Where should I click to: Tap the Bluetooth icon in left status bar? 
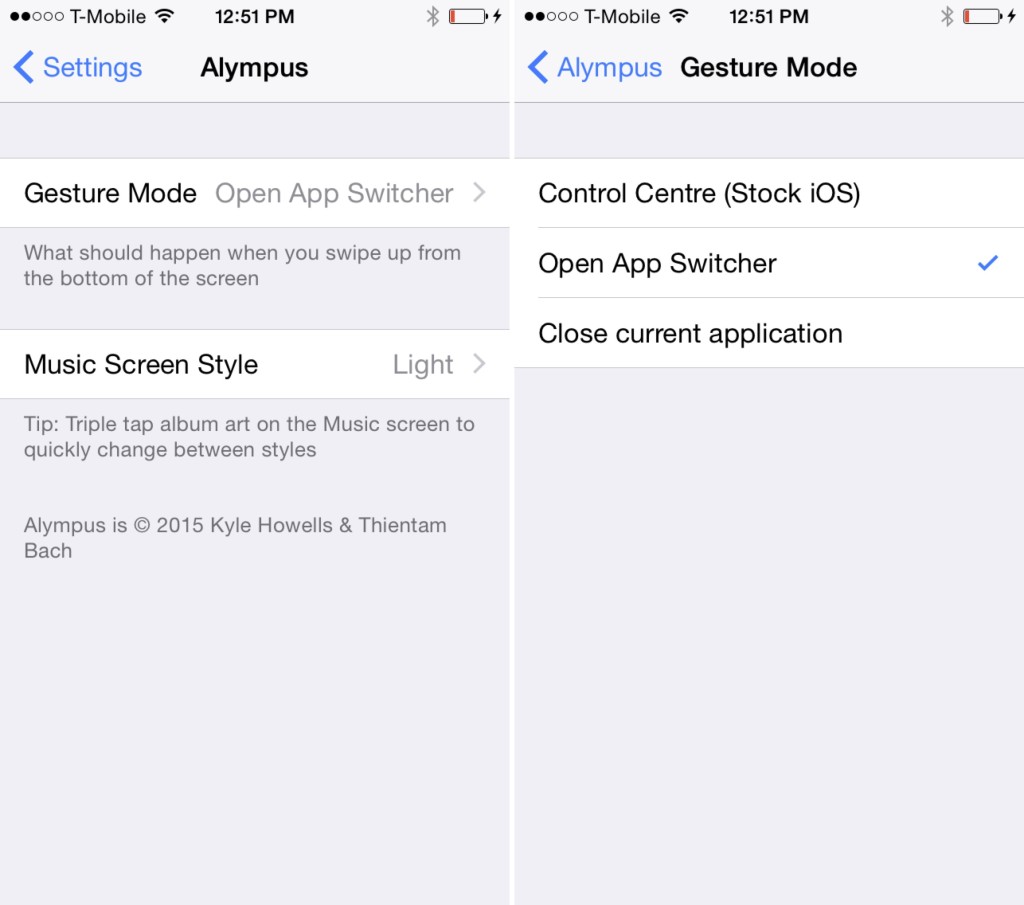pyautogui.click(x=432, y=16)
